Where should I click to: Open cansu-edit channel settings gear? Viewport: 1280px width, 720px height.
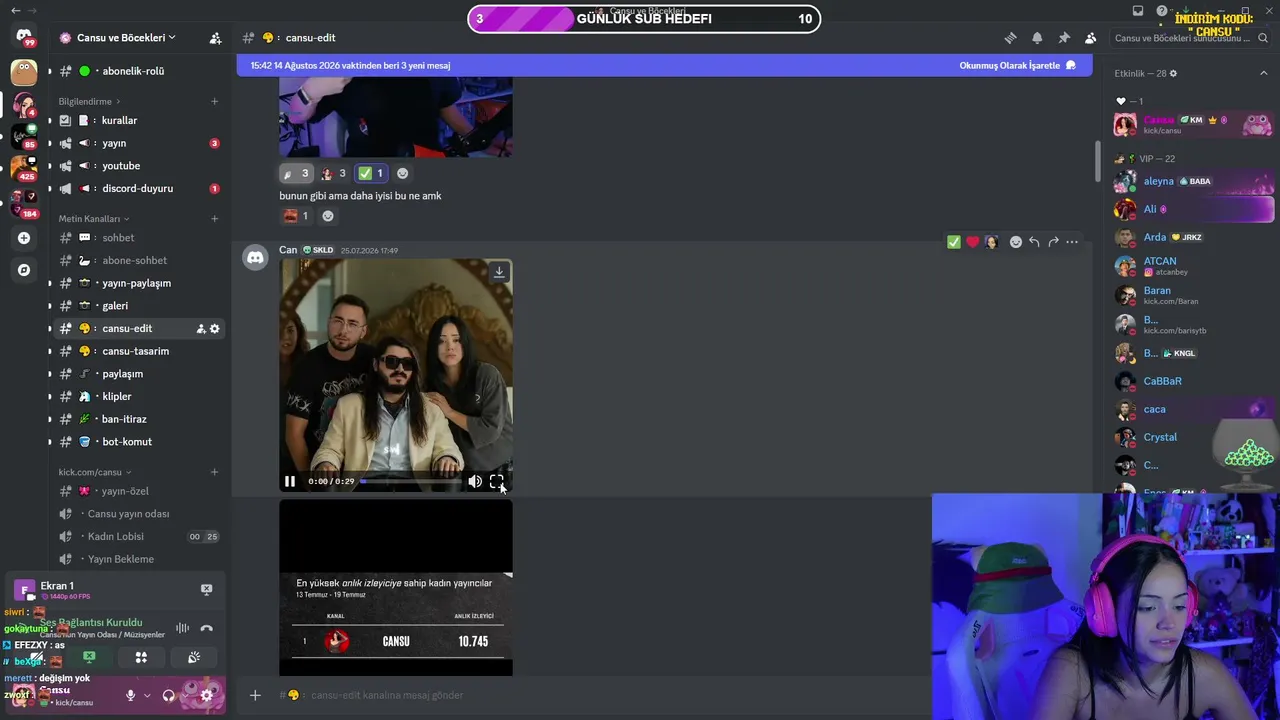click(x=214, y=328)
